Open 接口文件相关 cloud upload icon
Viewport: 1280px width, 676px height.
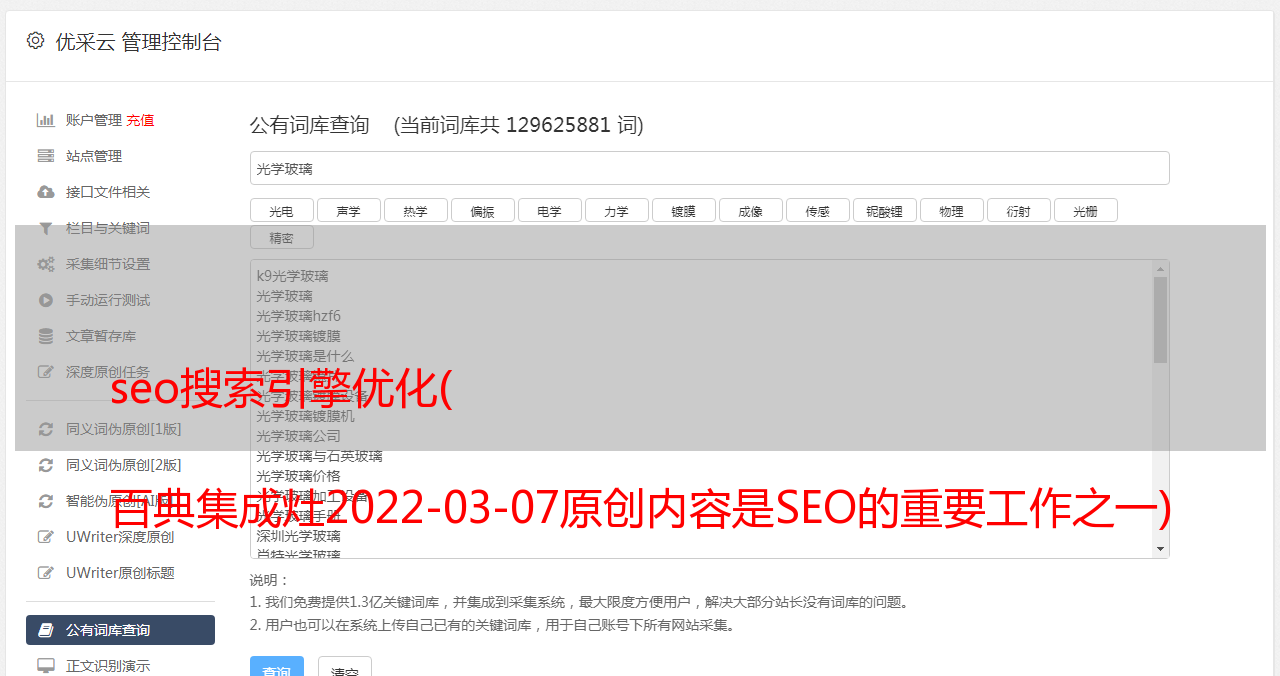(x=46, y=192)
